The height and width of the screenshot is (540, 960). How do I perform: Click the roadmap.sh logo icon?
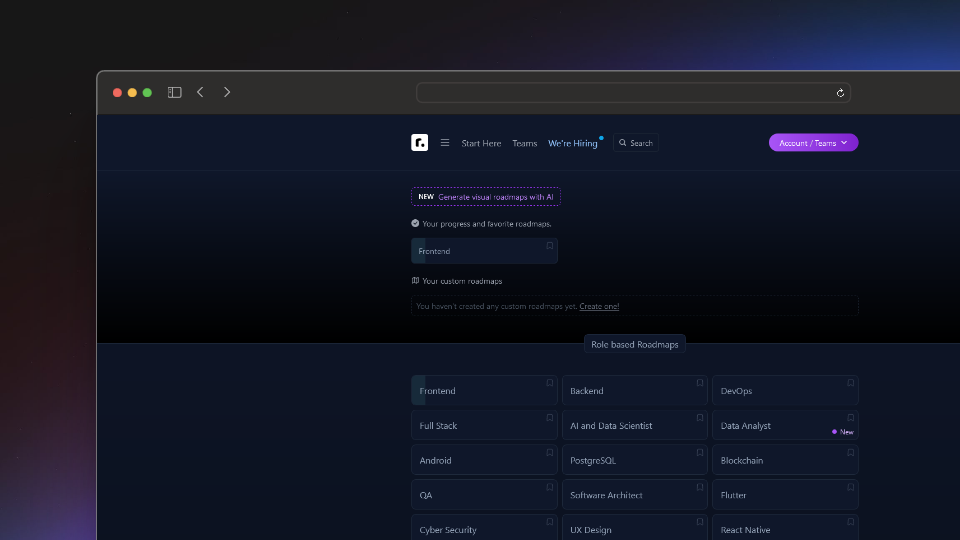419,143
